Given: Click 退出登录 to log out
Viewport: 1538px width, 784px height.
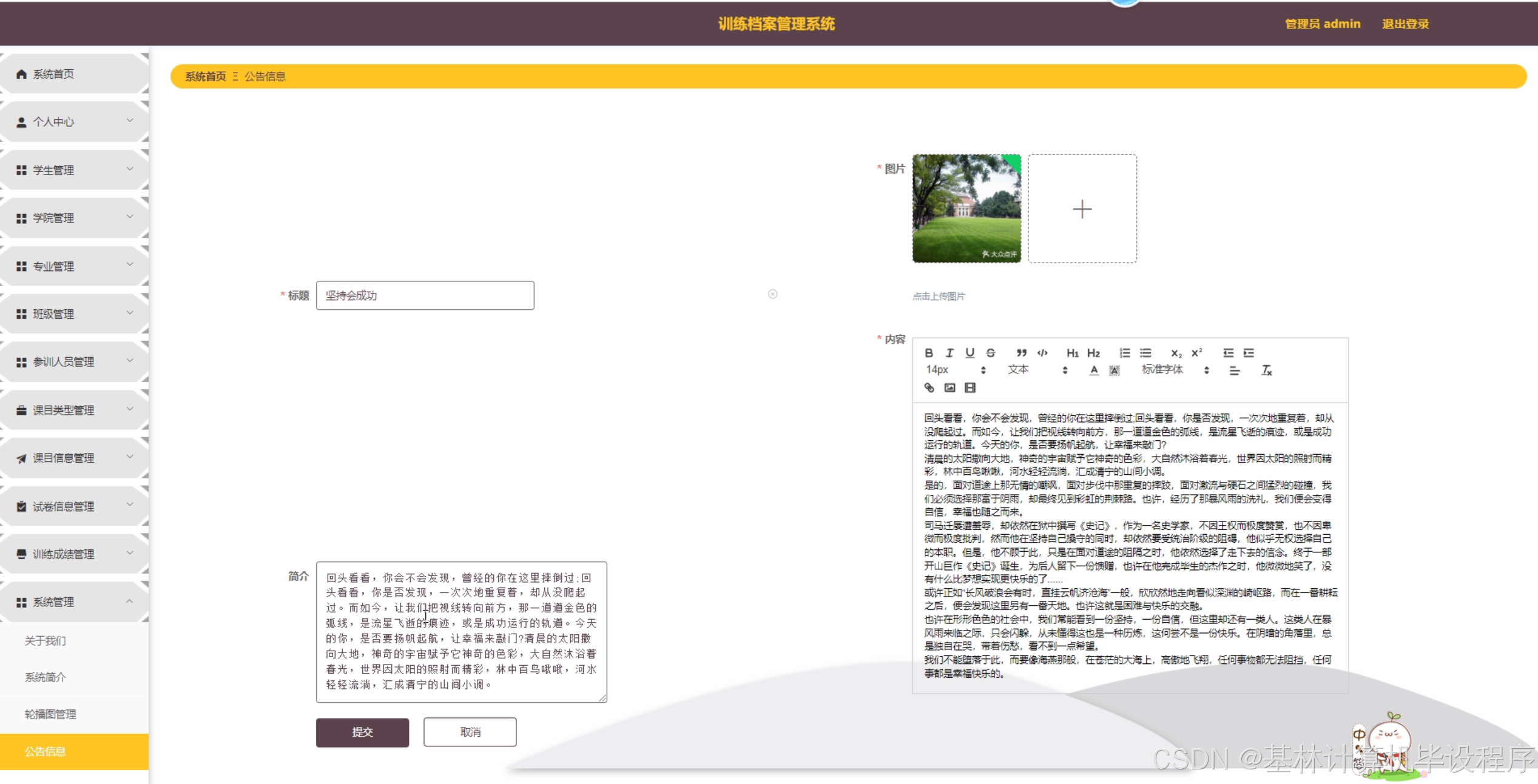Looking at the screenshot, I should click(x=1405, y=24).
